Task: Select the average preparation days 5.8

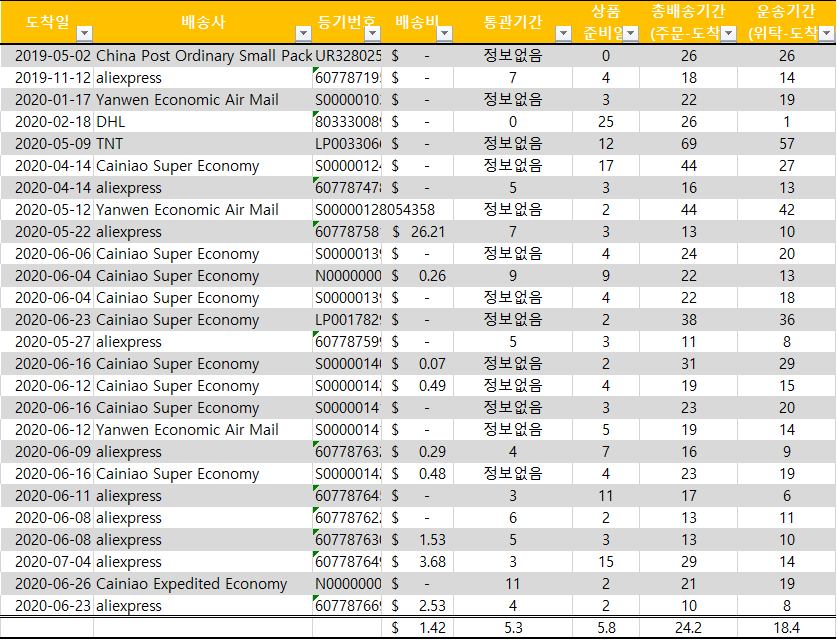Action: click(606, 628)
